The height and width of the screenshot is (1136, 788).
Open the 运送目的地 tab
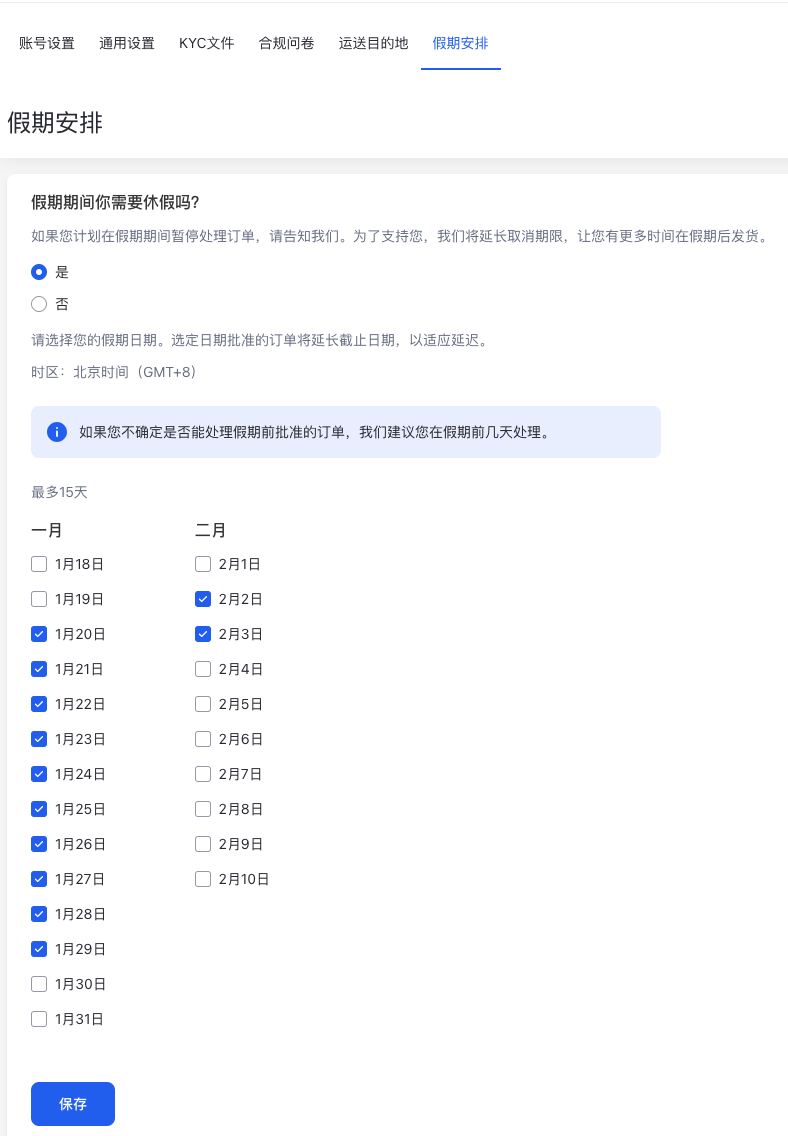point(373,43)
